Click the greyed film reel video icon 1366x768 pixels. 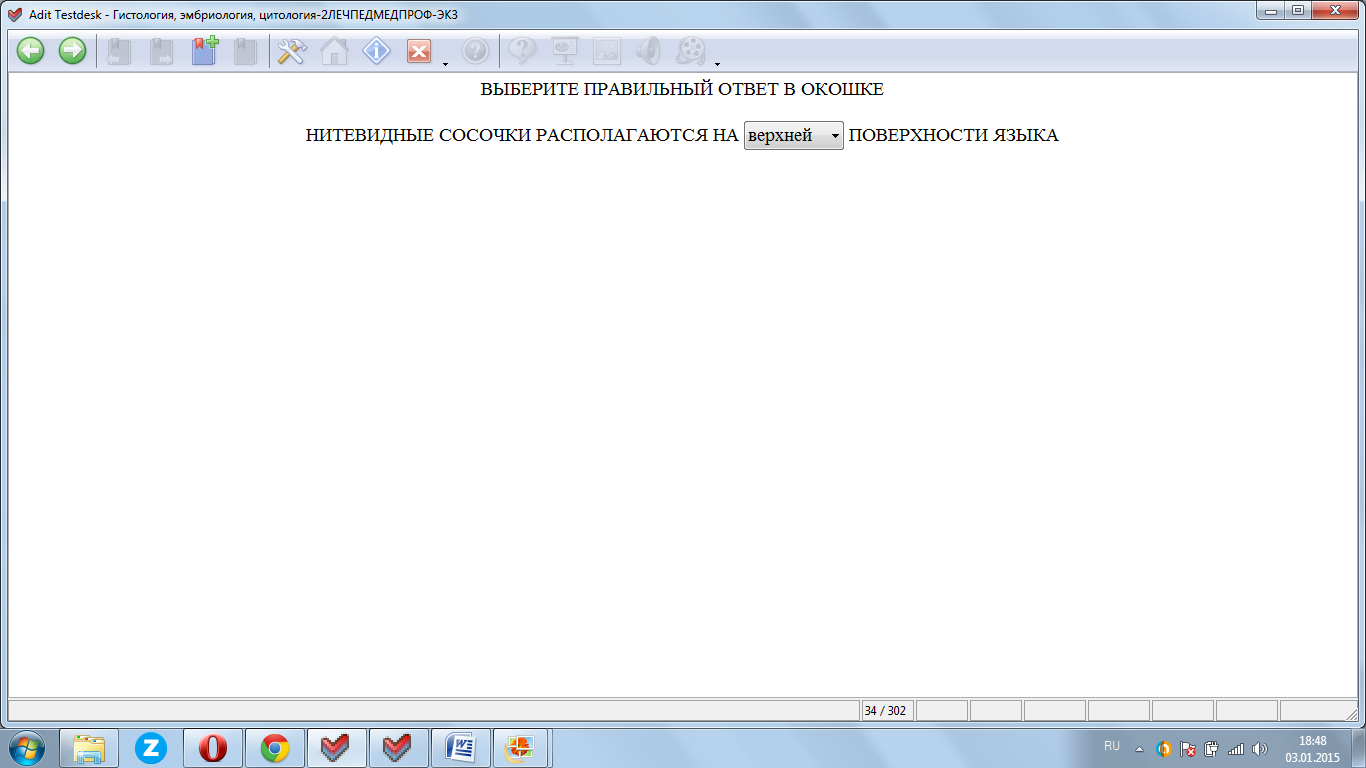point(691,51)
